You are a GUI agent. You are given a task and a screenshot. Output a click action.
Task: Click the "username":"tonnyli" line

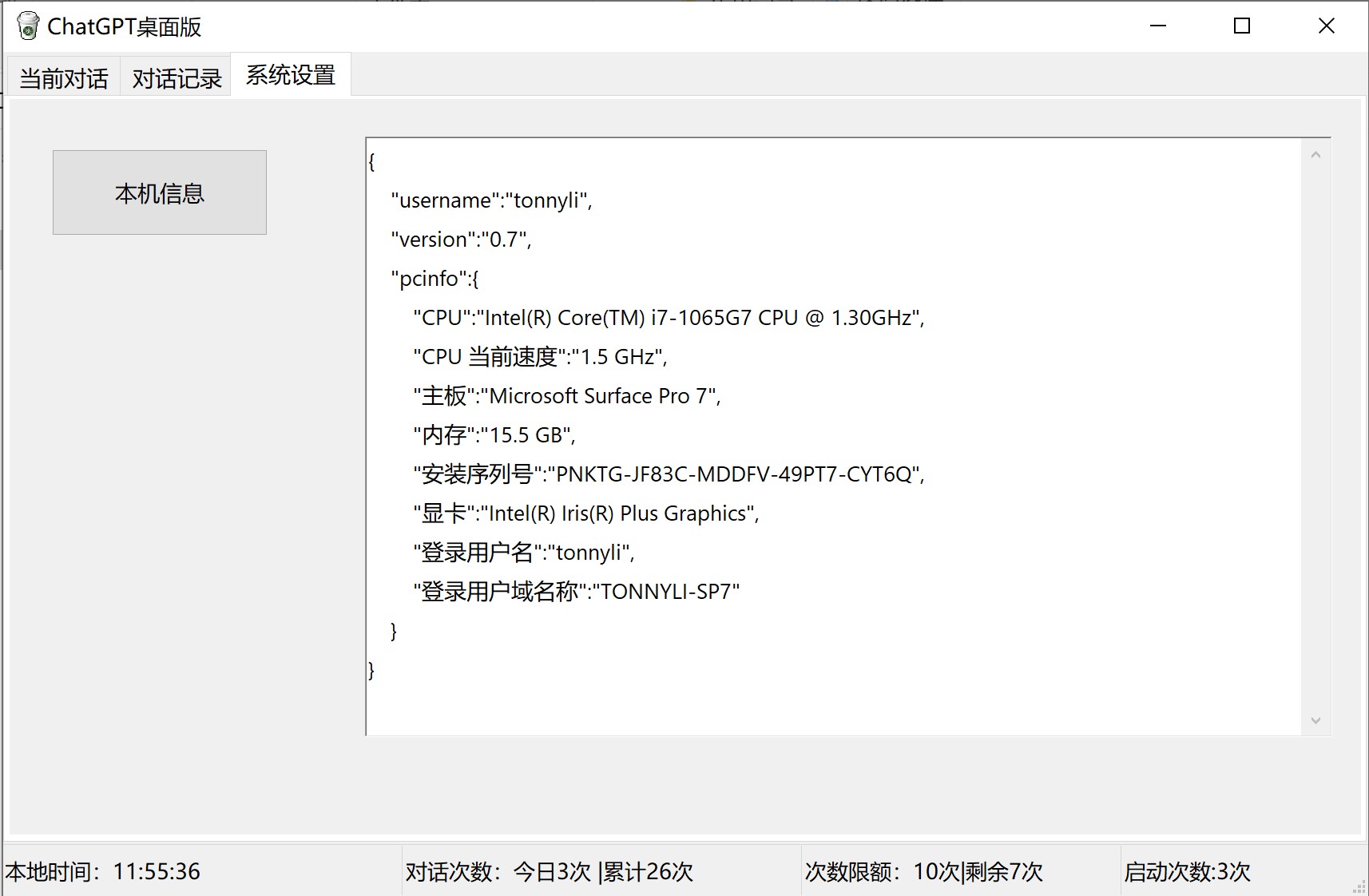pyautogui.click(x=492, y=200)
